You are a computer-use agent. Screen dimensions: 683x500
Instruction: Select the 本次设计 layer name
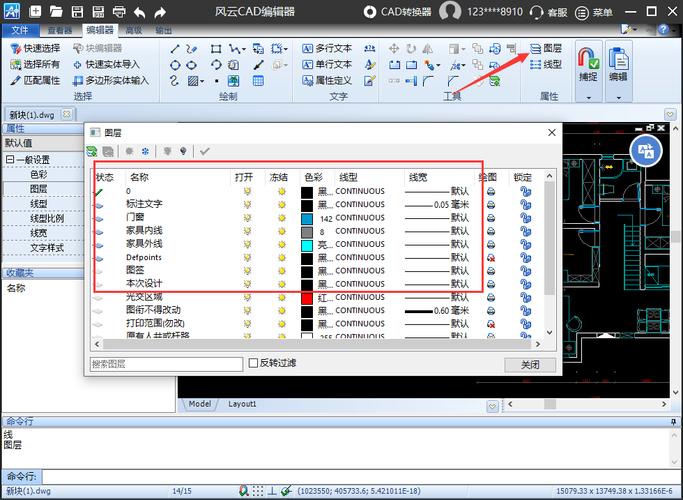(144, 284)
